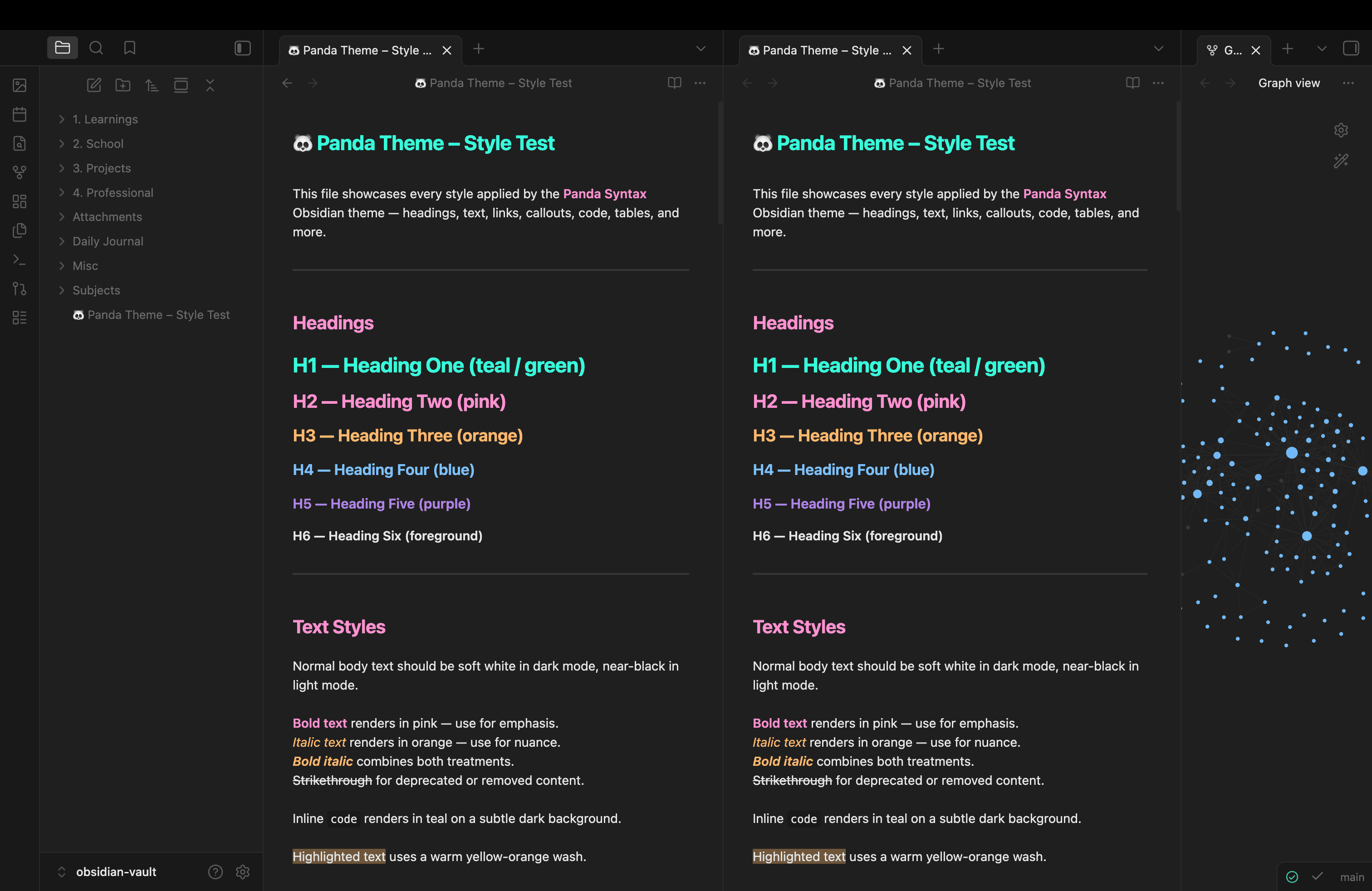
Task: Collapse the left sidebar toggle
Action: click(x=243, y=48)
